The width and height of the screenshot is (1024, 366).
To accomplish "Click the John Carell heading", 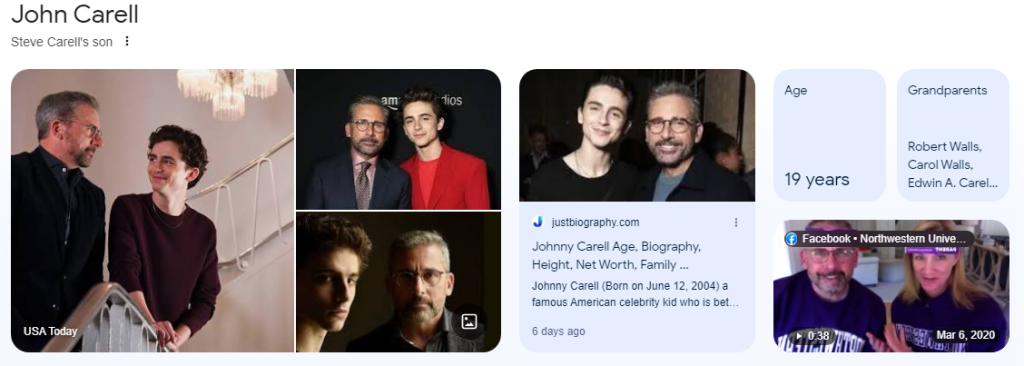I will [x=75, y=14].
